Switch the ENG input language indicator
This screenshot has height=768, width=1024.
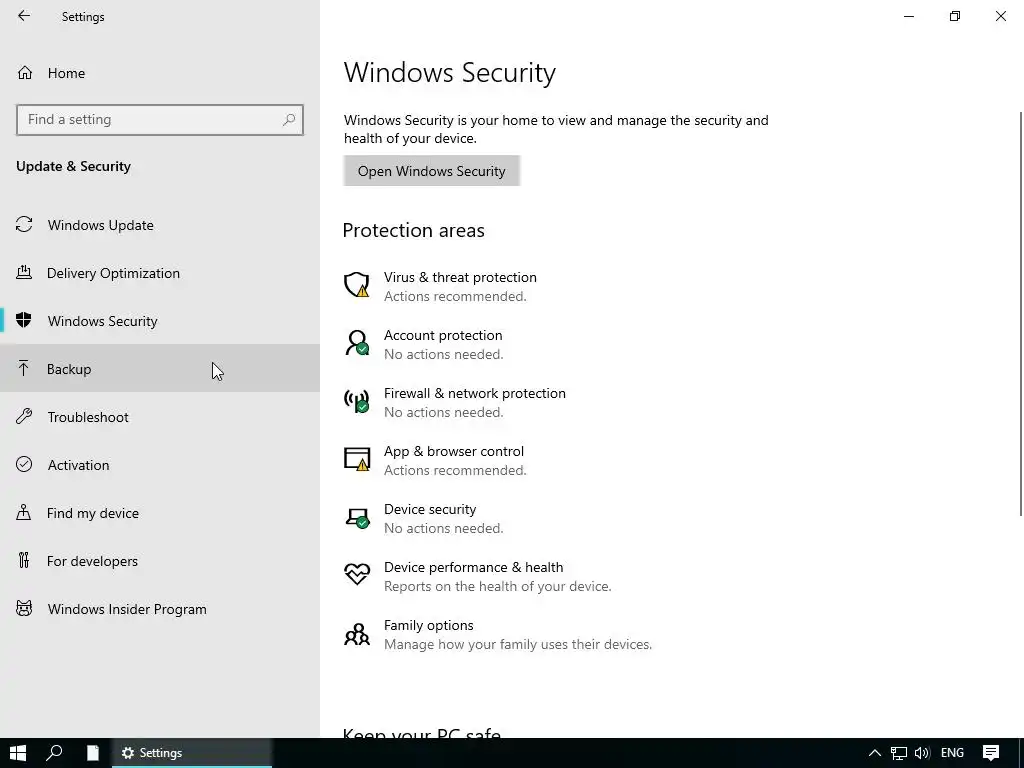(x=952, y=753)
